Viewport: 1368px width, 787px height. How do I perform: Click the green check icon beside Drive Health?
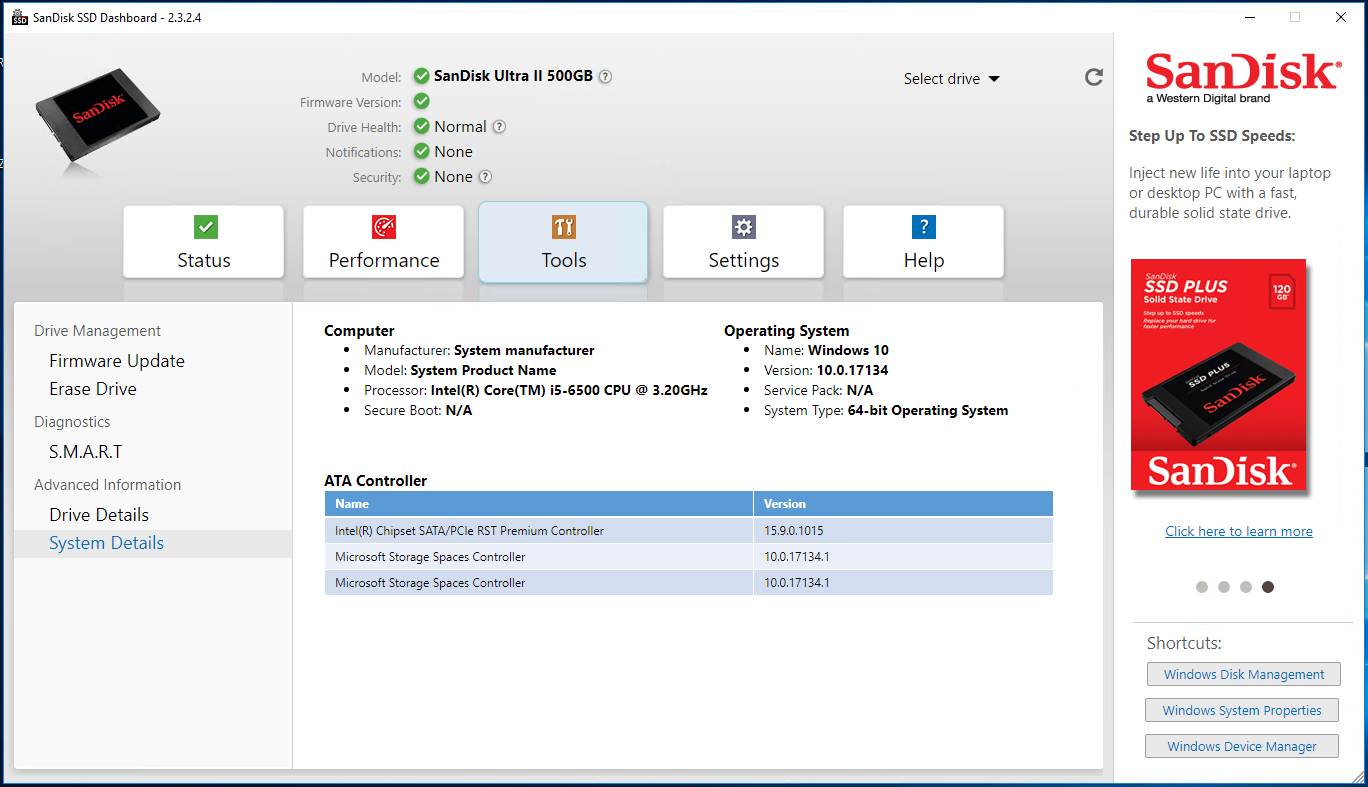pyautogui.click(x=422, y=127)
